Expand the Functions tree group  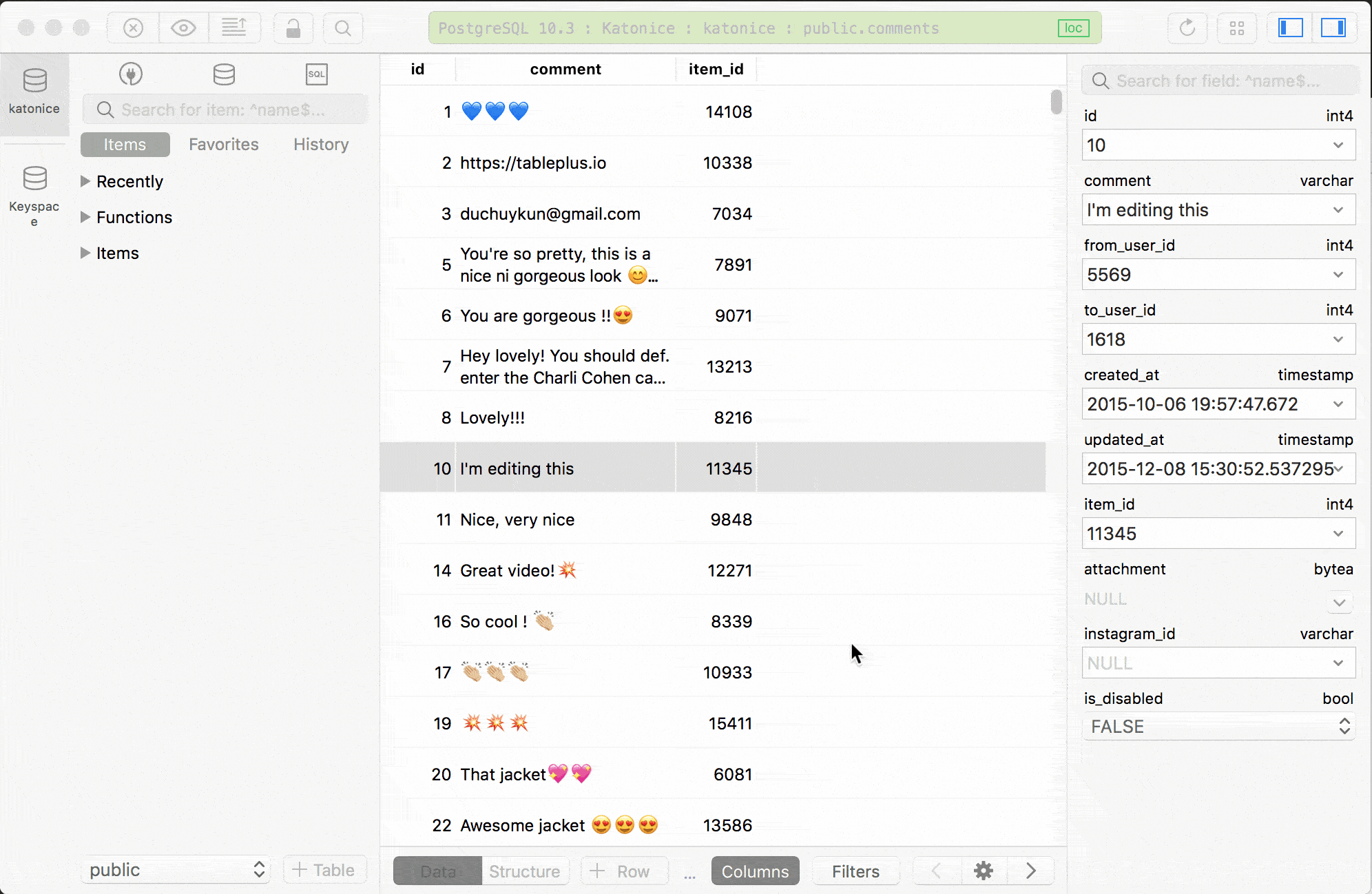coord(85,217)
